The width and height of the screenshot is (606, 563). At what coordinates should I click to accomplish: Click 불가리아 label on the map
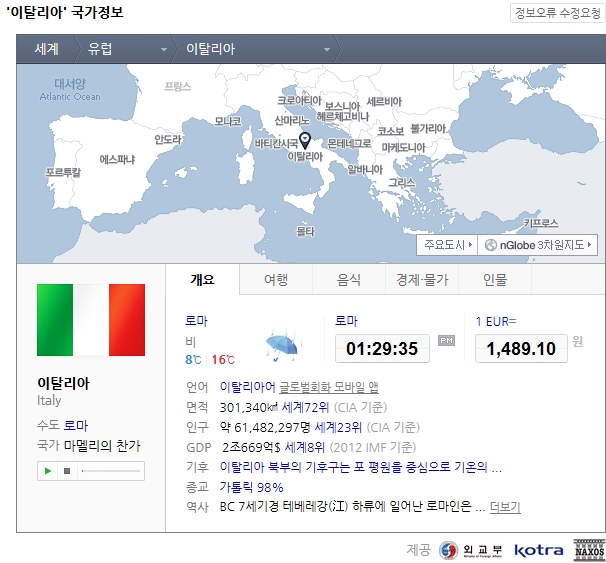428,128
